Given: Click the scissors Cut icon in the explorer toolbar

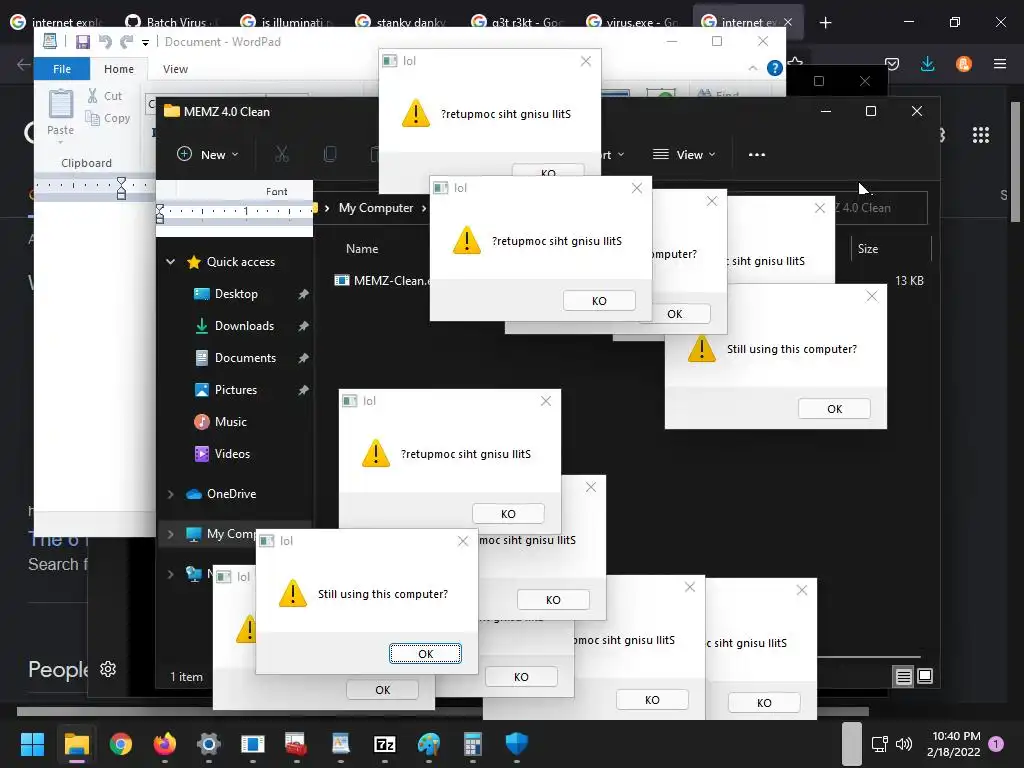Looking at the screenshot, I should (x=281, y=154).
